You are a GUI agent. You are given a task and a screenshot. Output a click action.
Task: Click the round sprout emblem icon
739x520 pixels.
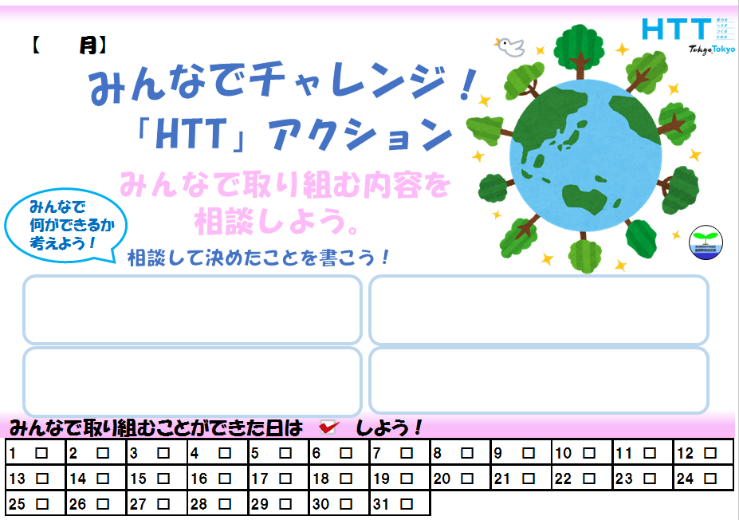point(706,242)
